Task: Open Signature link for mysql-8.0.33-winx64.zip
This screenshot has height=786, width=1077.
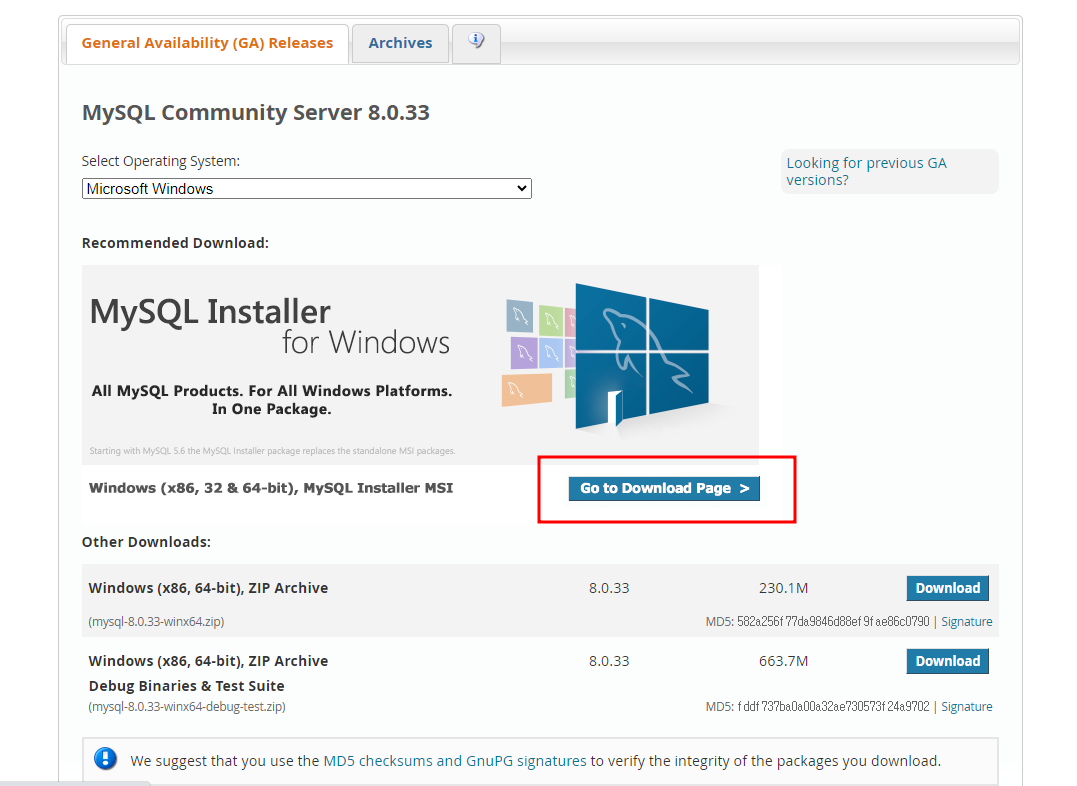Action: click(966, 622)
